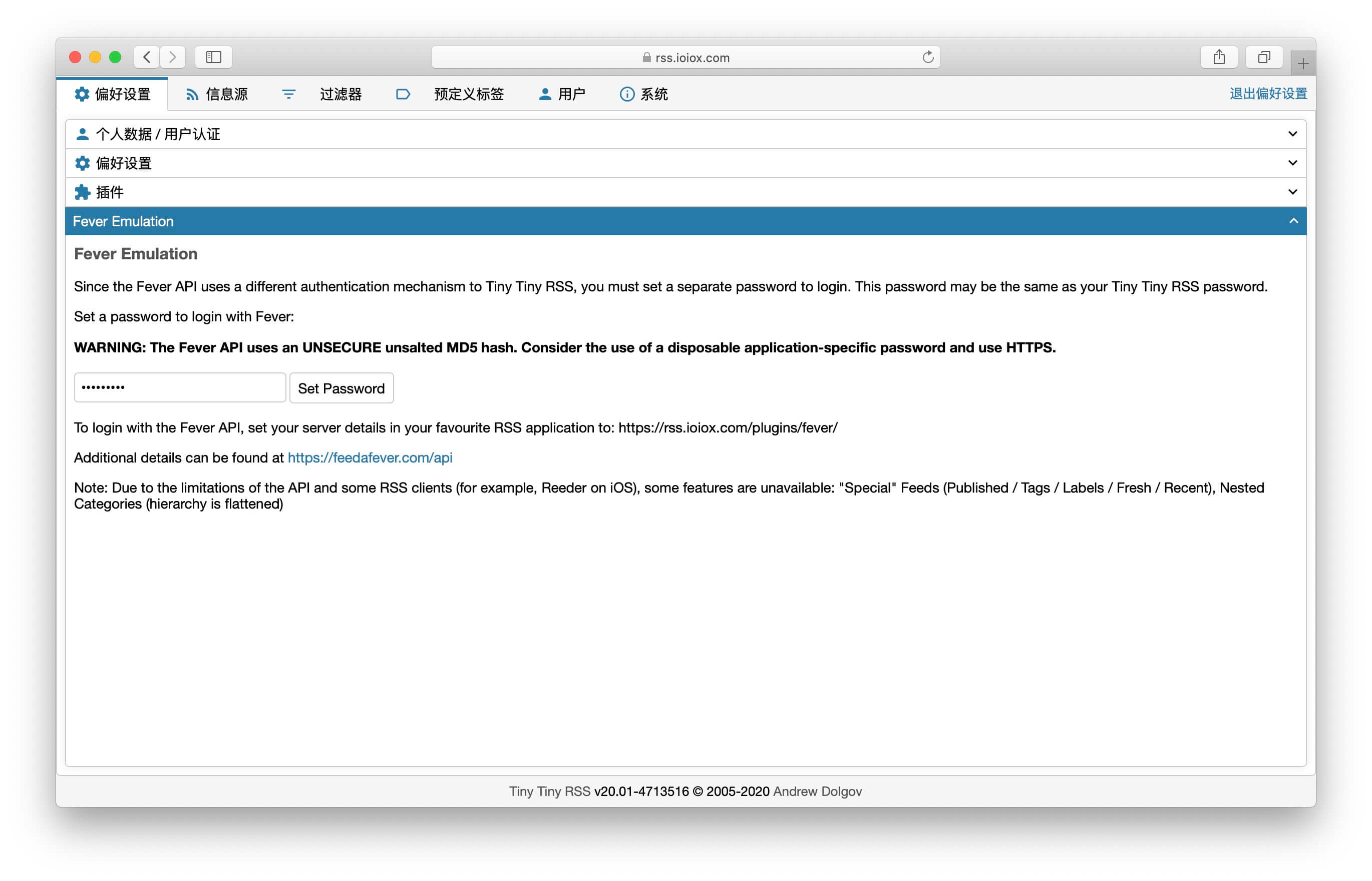Open the feedafever.com/api link
The image size is (1372, 881).
coord(370,458)
